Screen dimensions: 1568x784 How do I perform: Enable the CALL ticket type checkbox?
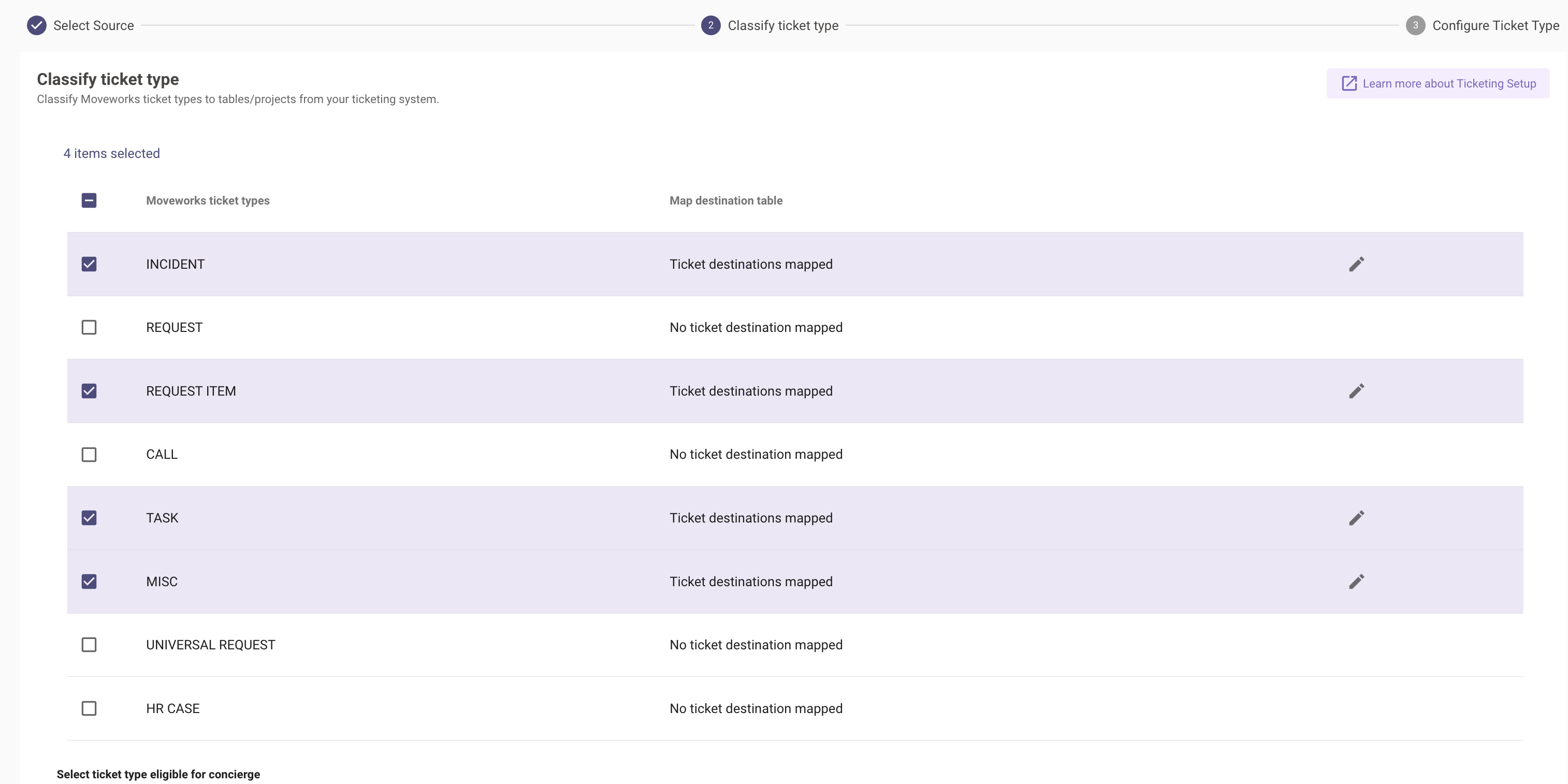(x=89, y=455)
